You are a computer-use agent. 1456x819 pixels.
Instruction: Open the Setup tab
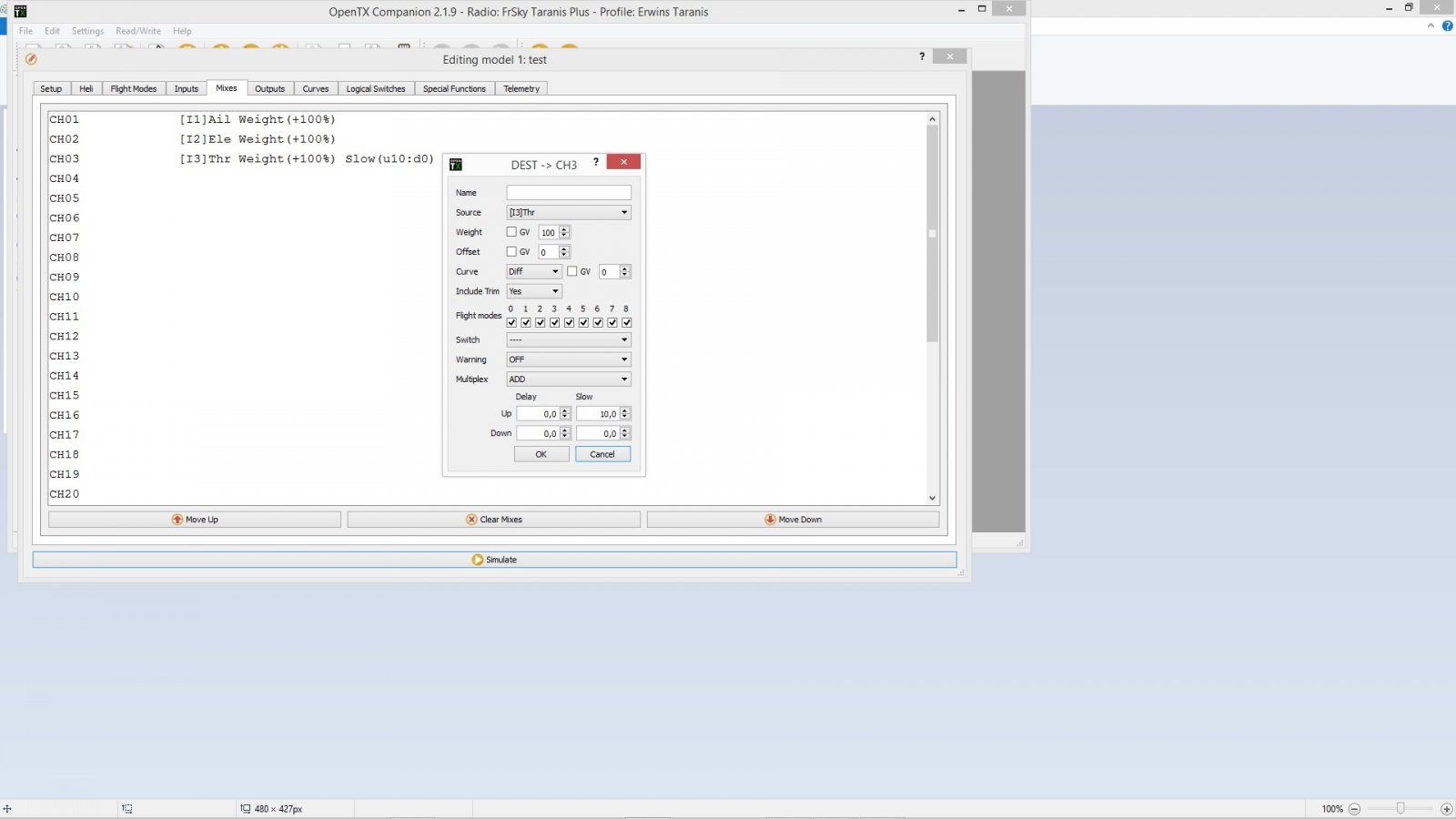click(51, 89)
